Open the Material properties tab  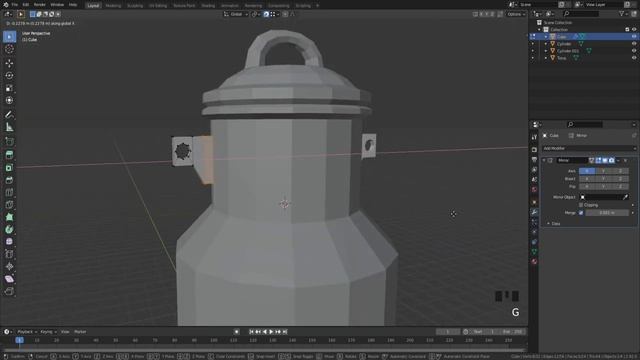click(x=534, y=262)
